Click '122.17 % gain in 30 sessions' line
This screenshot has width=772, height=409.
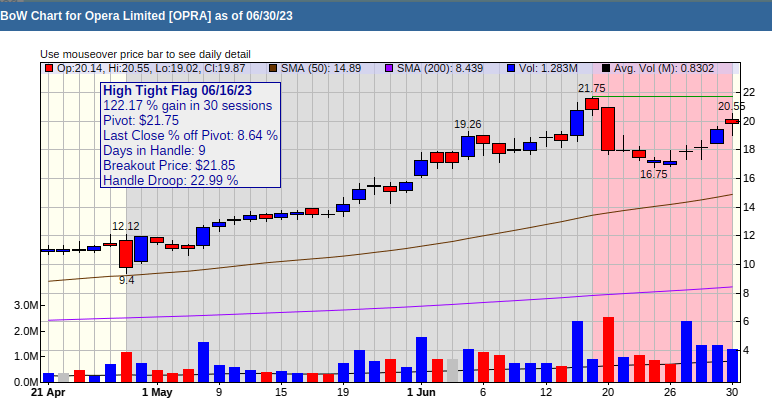188,106
